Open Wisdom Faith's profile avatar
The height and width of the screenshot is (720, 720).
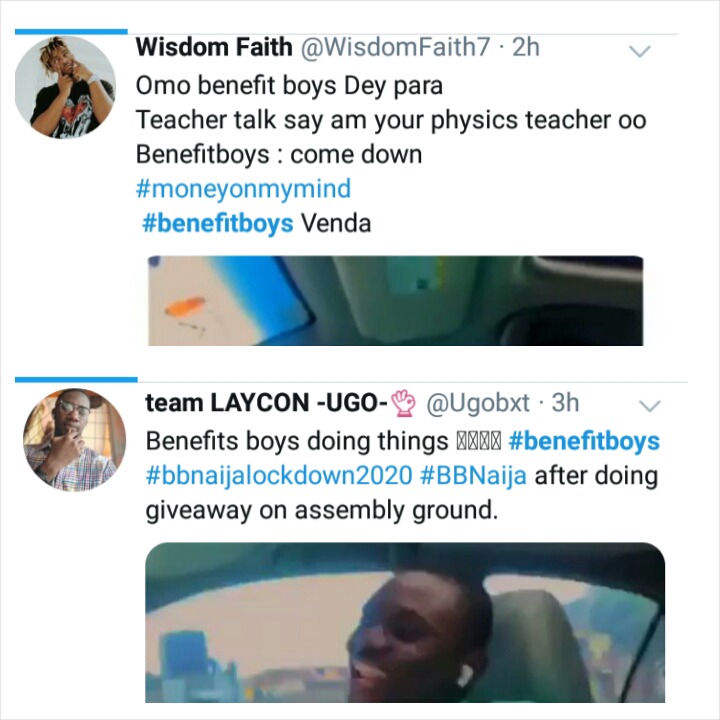click(x=65, y=87)
